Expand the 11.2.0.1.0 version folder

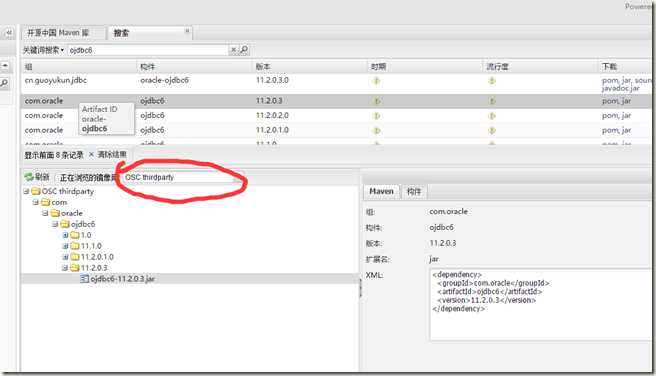point(65,257)
